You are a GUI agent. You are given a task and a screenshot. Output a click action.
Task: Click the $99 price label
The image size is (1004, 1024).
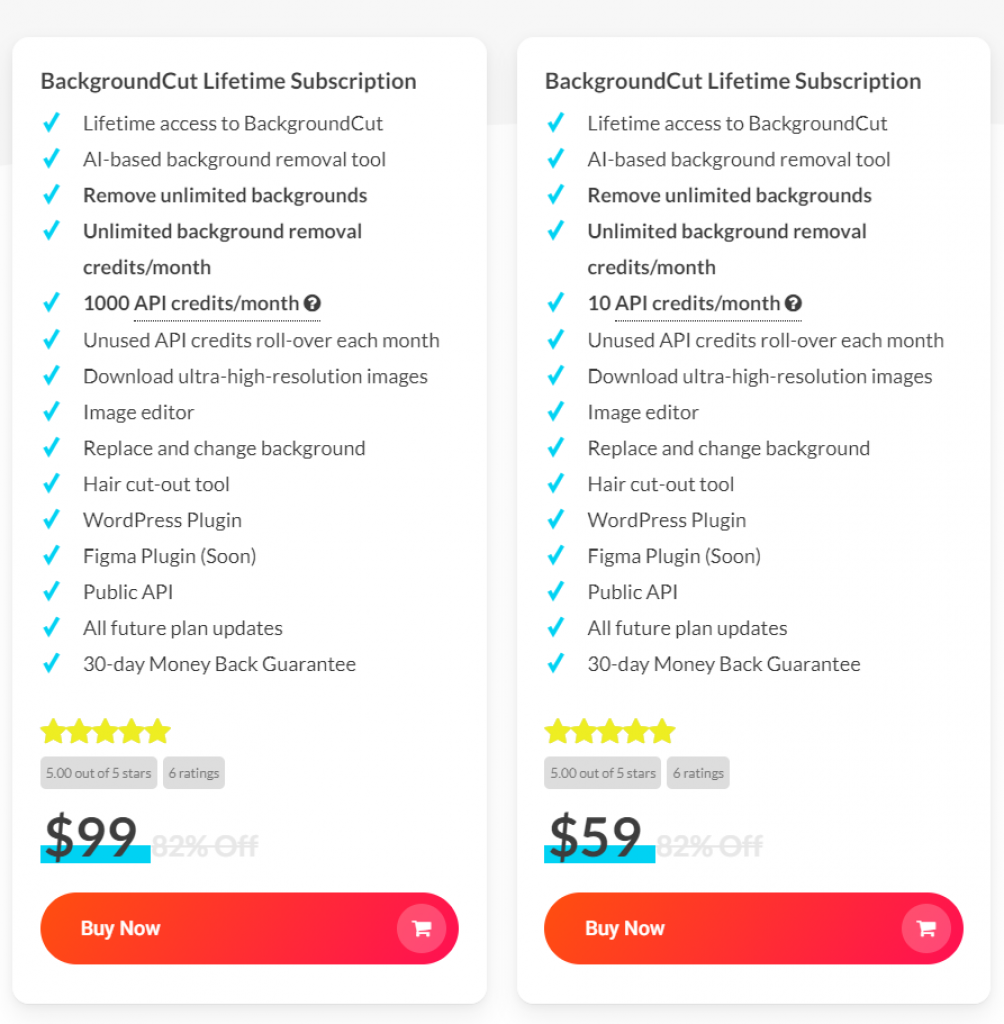pyautogui.click(x=91, y=837)
